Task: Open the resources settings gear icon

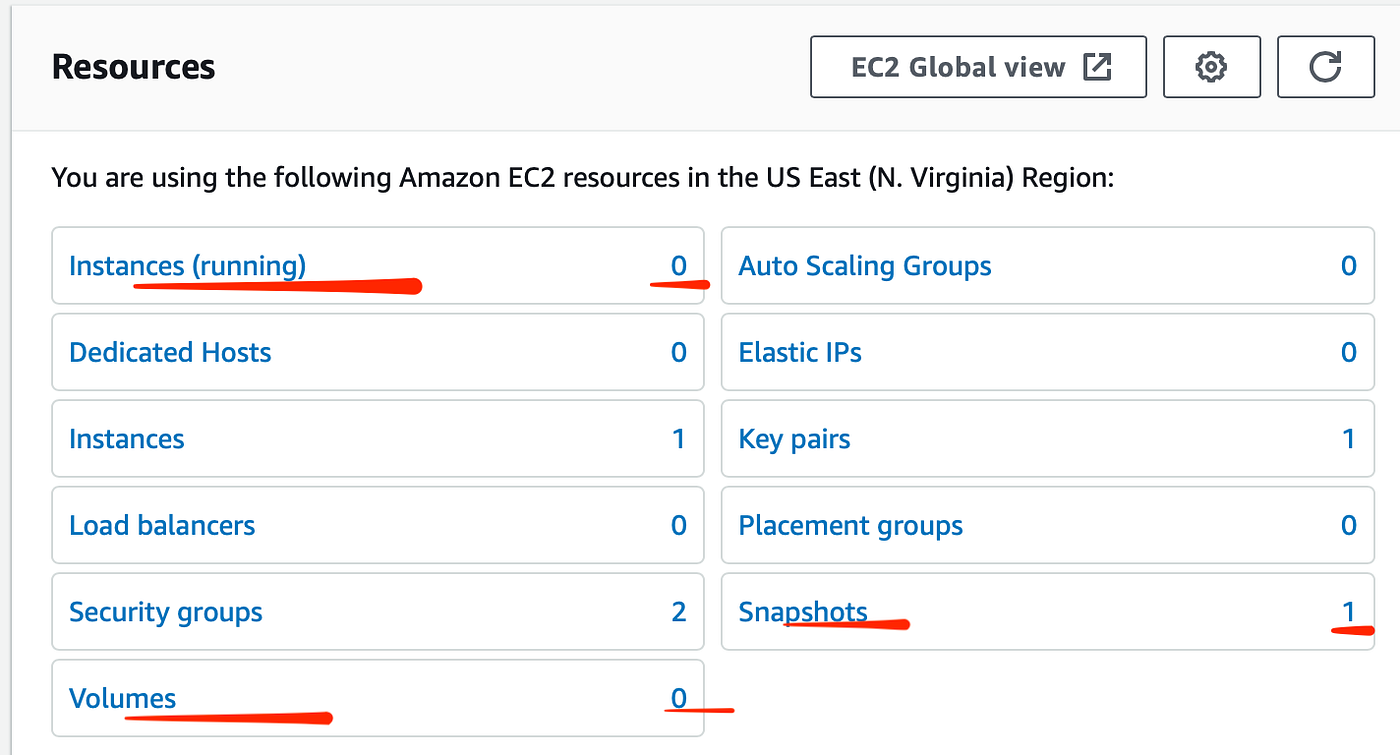Action: click(x=1211, y=67)
